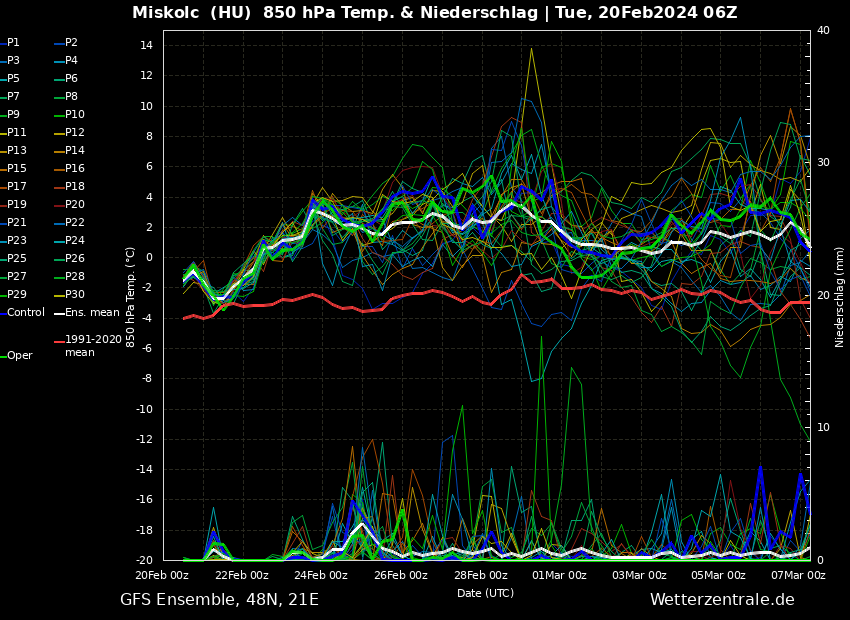Click the GFS Ensemble, 48N, 21E caption
The height and width of the screenshot is (620, 850).
click(219, 600)
